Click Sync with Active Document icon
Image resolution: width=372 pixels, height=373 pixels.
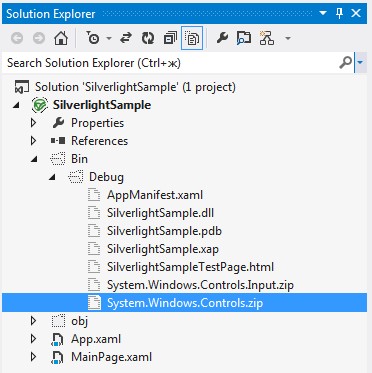pos(126,38)
